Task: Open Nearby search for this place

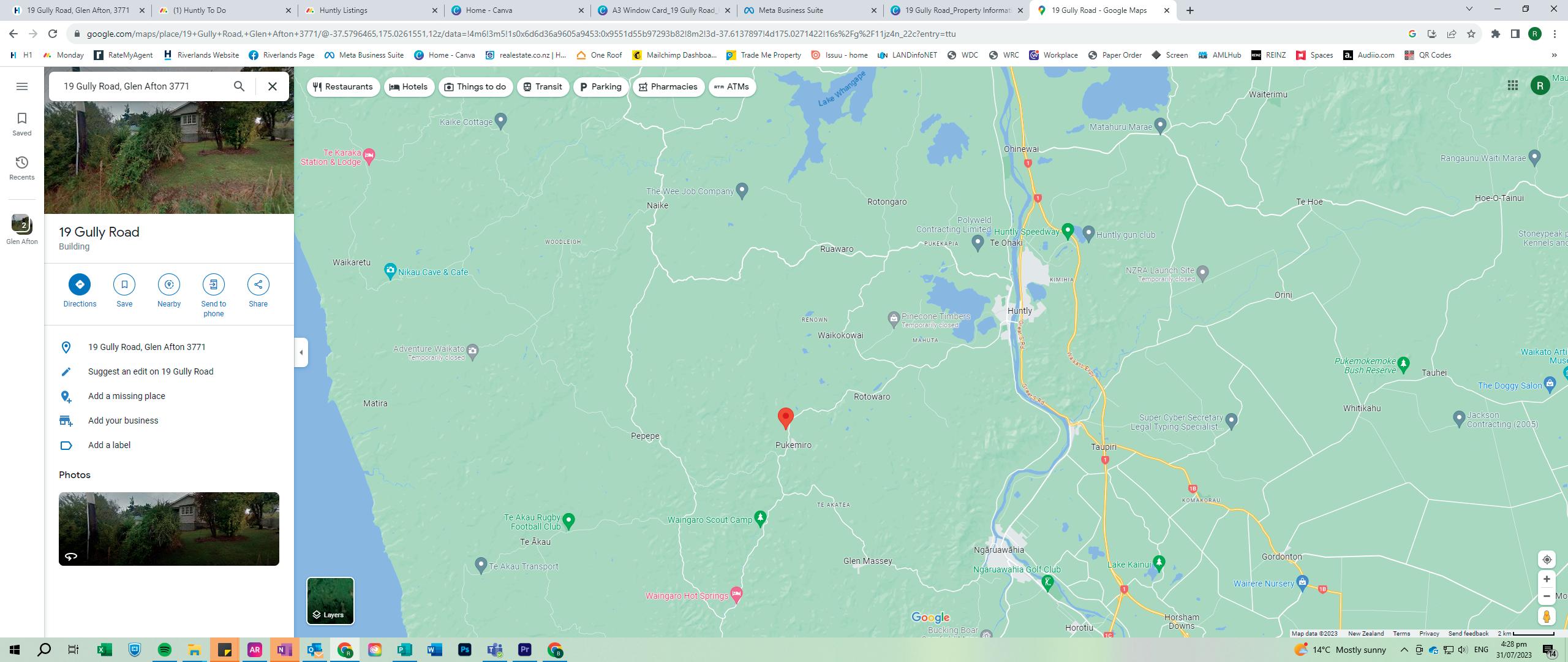Action: (x=169, y=284)
